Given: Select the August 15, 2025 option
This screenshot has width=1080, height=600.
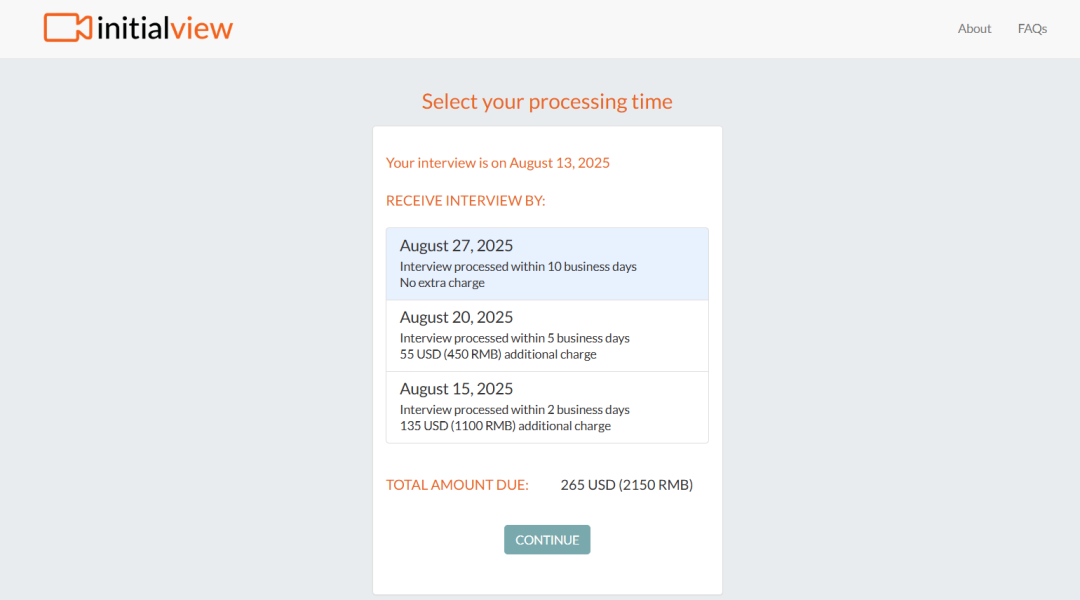Looking at the screenshot, I should [547, 407].
